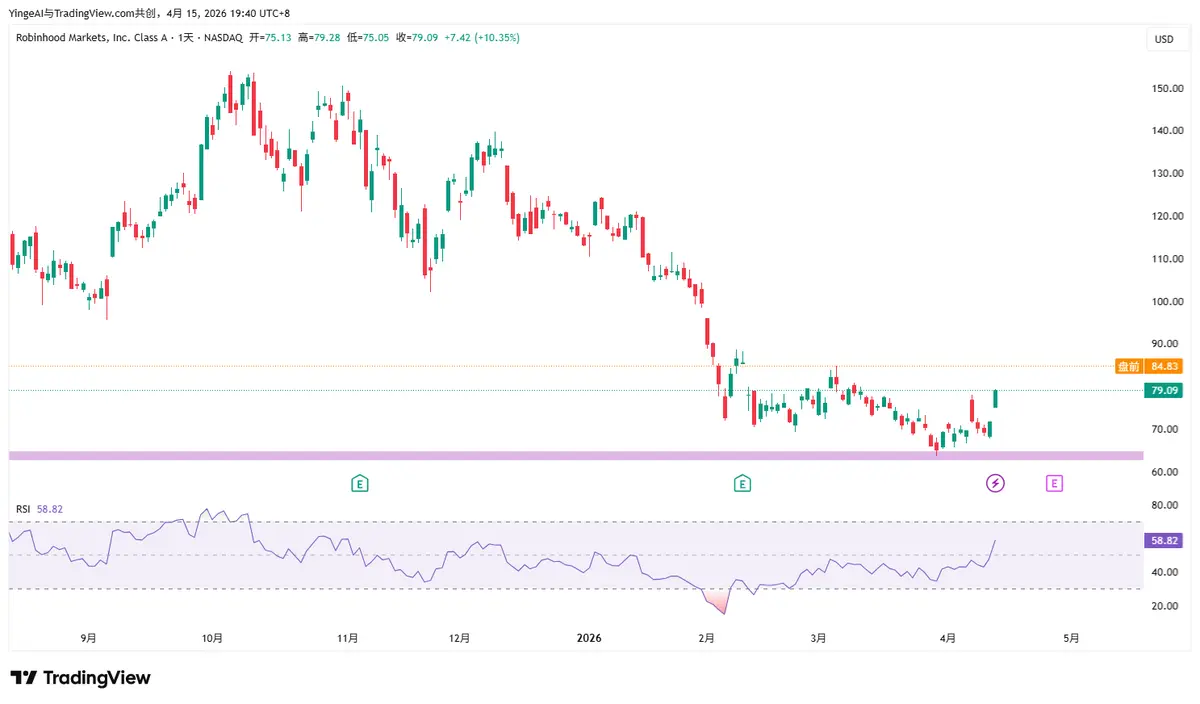Click the low price 低=75.05 value
Image resolution: width=1200 pixels, height=704 pixels.
tap(366, 38)
